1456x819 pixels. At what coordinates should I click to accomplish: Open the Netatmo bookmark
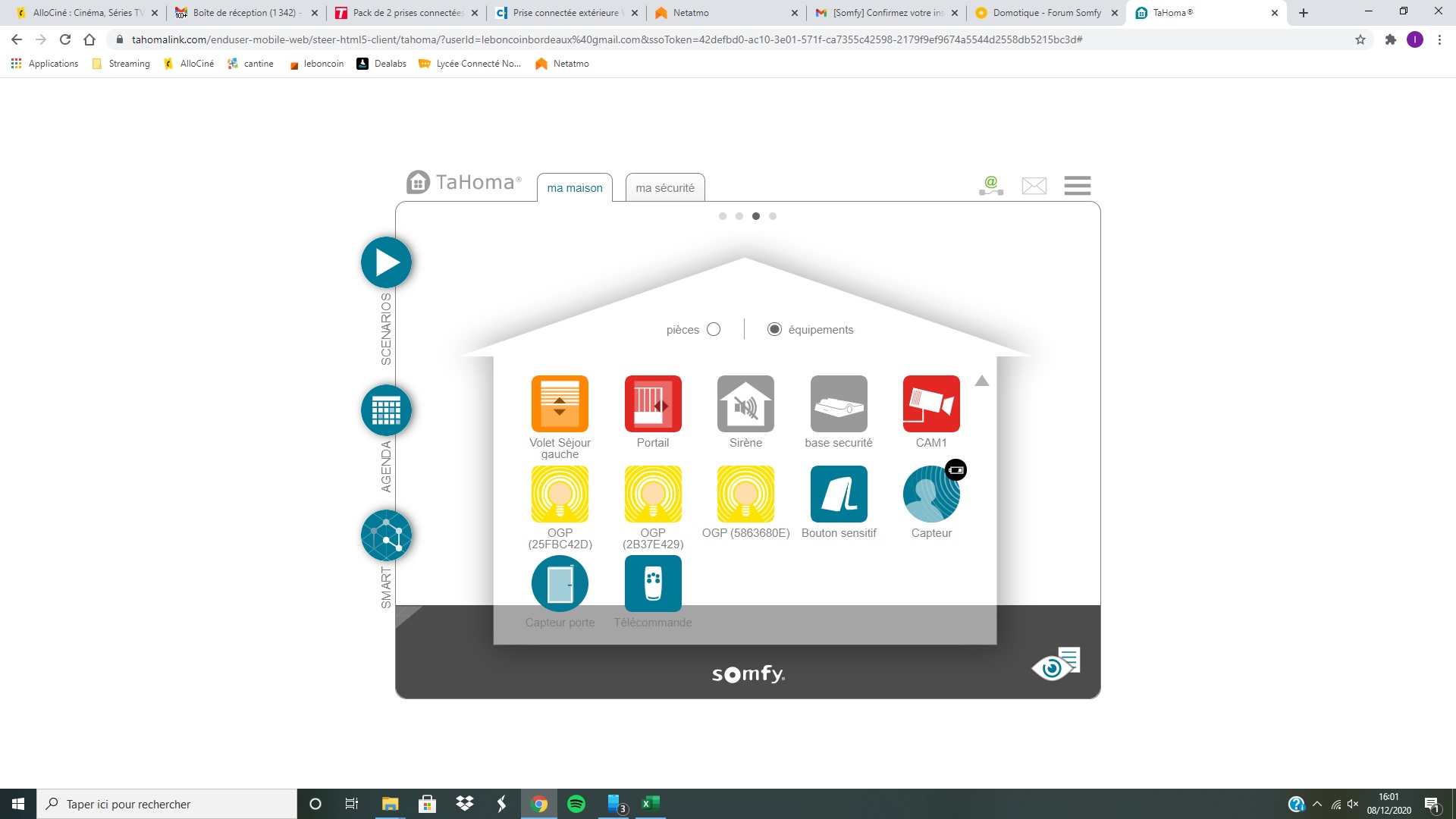[562, 64]
